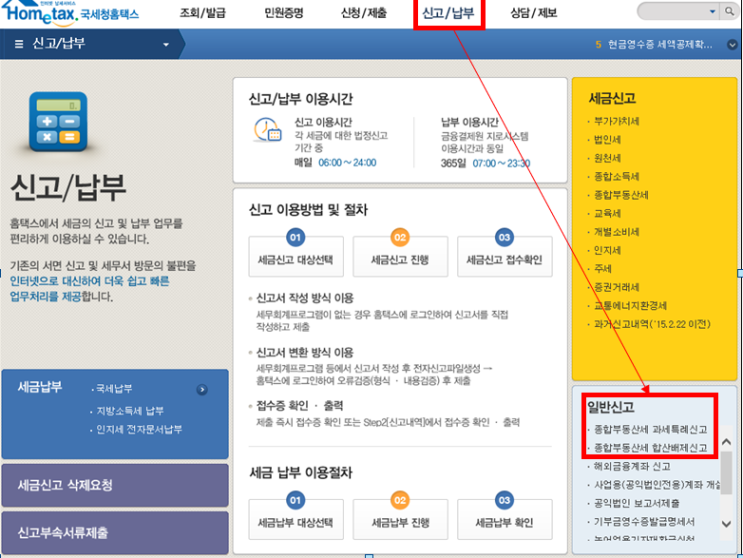The height and width of the screenshot is (558, 743).
Task: Open the 종합소득세 link
Action: (616, 177)
